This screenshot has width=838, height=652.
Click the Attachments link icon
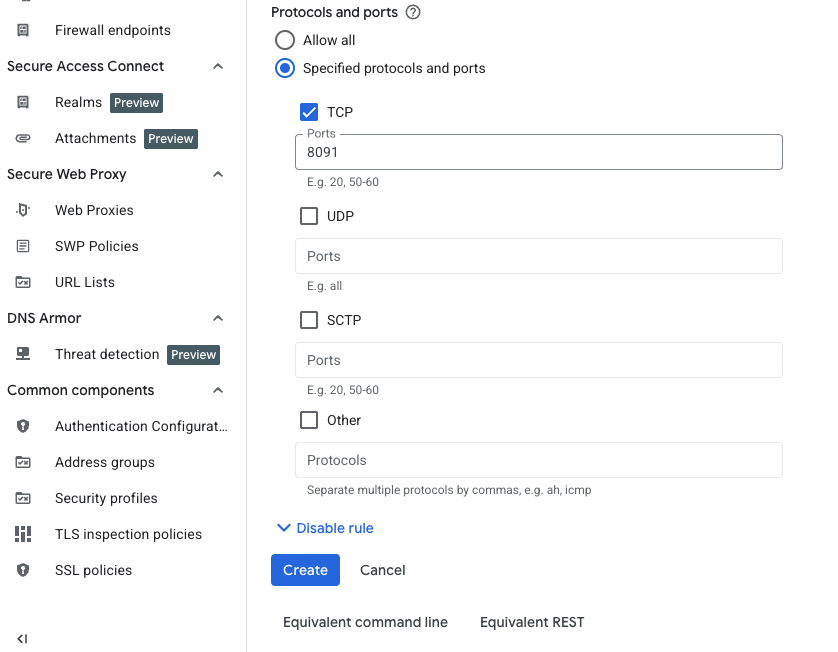click(x=22, y=138)
